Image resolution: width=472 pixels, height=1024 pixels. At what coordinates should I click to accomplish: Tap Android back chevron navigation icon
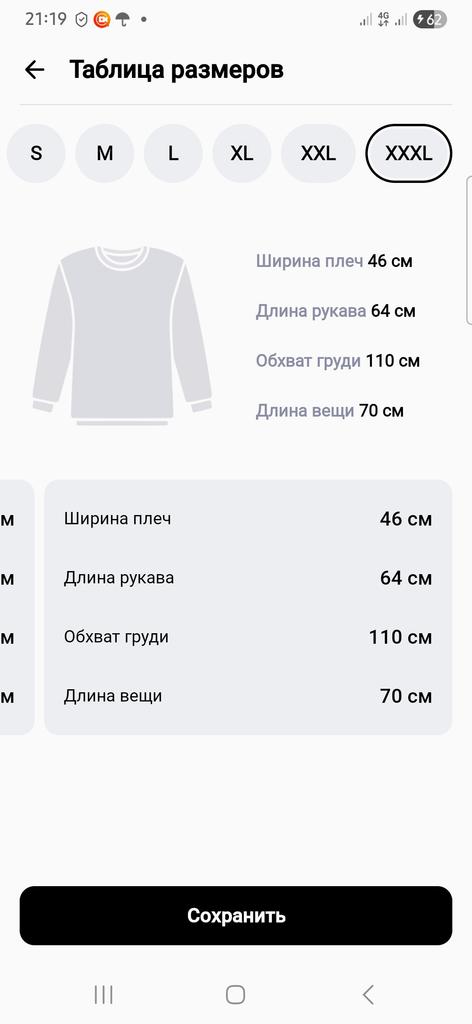coord(368,995)
